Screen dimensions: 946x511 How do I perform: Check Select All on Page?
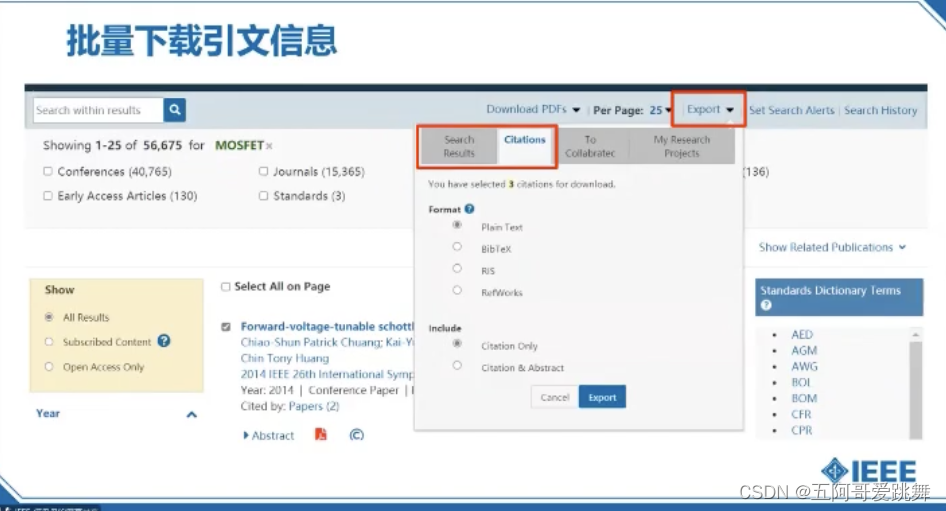point(226,287)
